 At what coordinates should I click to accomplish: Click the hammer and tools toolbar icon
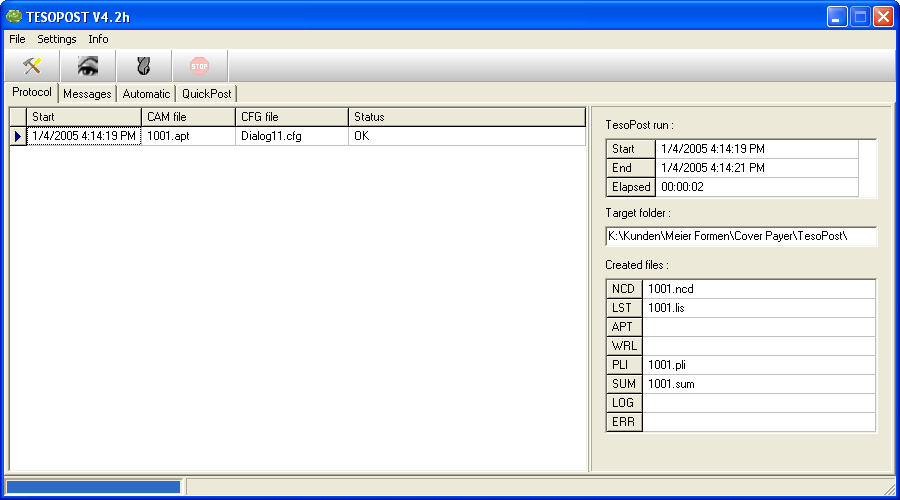pyautogui.click(x=32, y=66)
